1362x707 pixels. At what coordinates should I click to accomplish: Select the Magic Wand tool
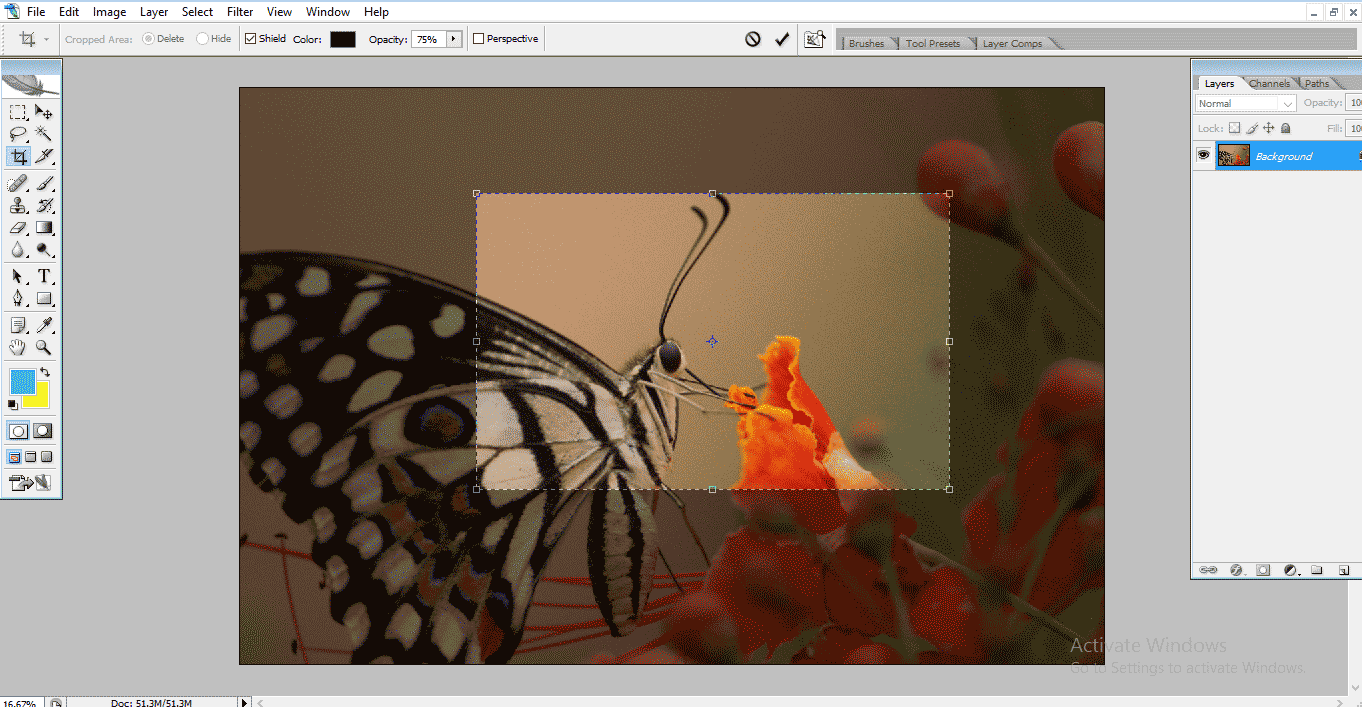click(44, 134)
